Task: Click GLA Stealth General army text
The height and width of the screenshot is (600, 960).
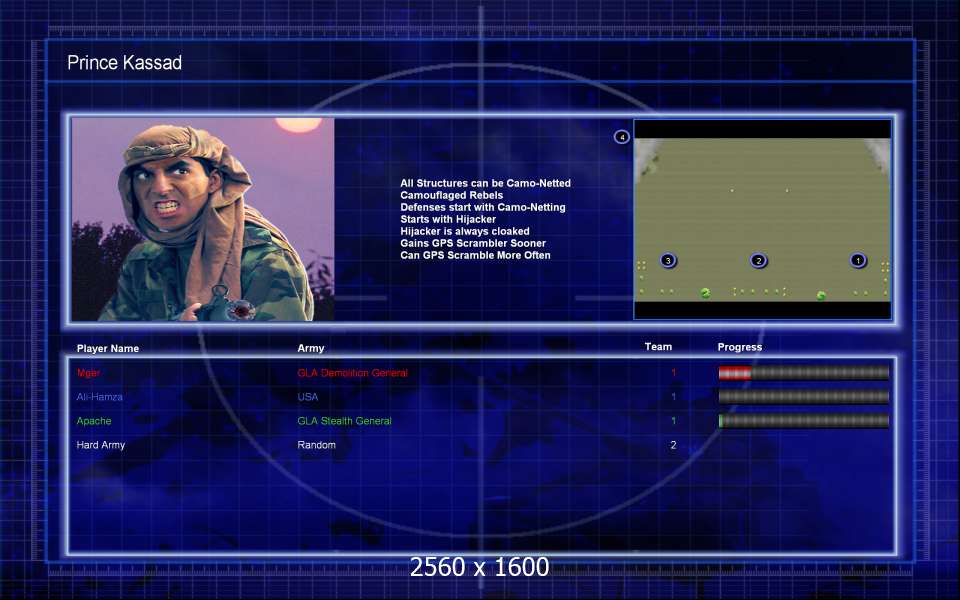Action: click(x=345, y=421)
